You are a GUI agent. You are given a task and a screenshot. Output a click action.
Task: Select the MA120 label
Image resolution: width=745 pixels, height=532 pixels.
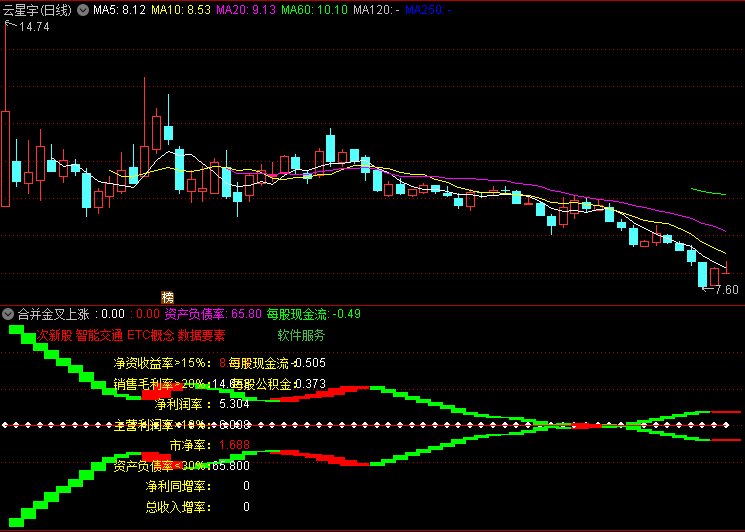point(376,10)
